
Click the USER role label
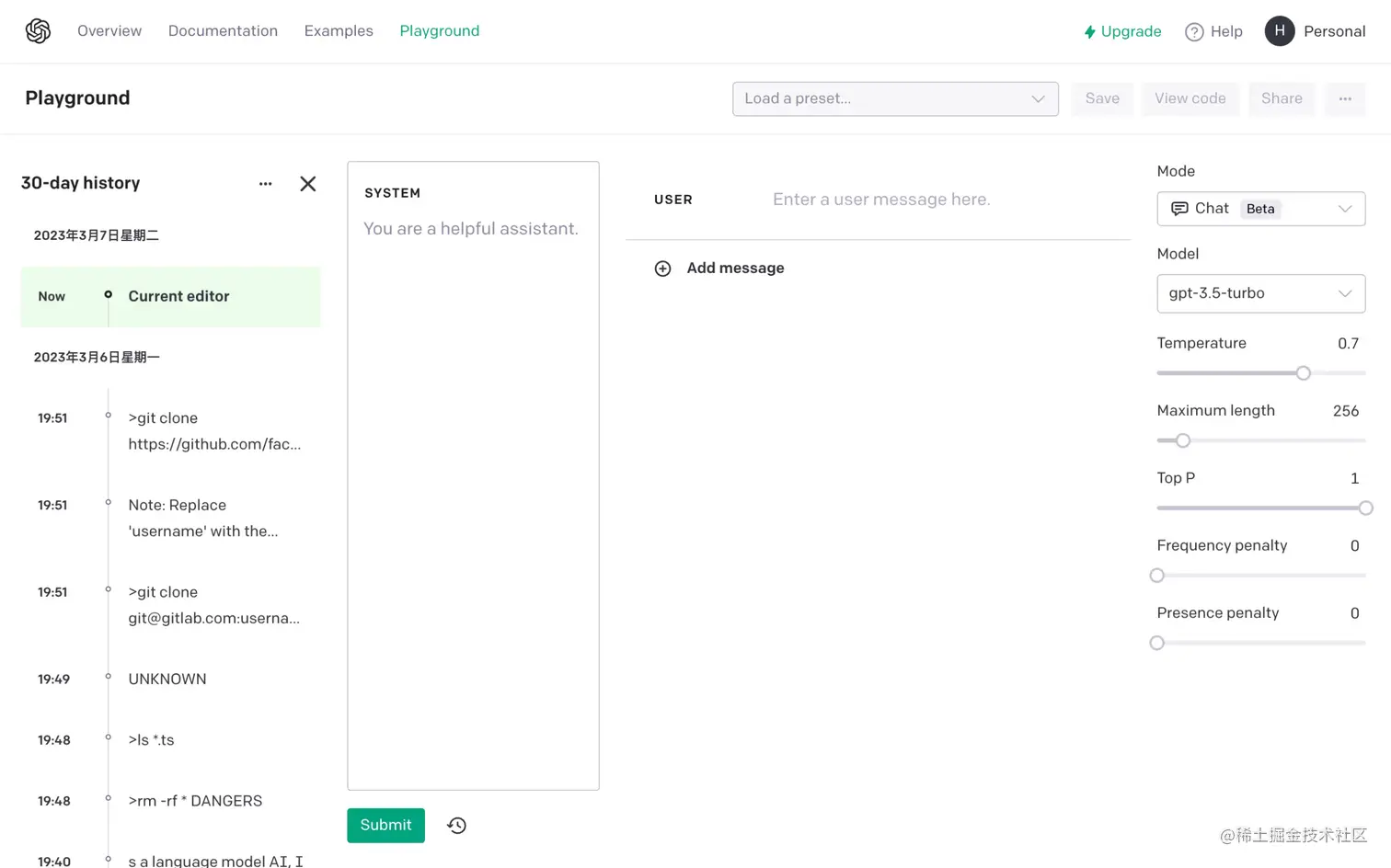tap(673, 200)
